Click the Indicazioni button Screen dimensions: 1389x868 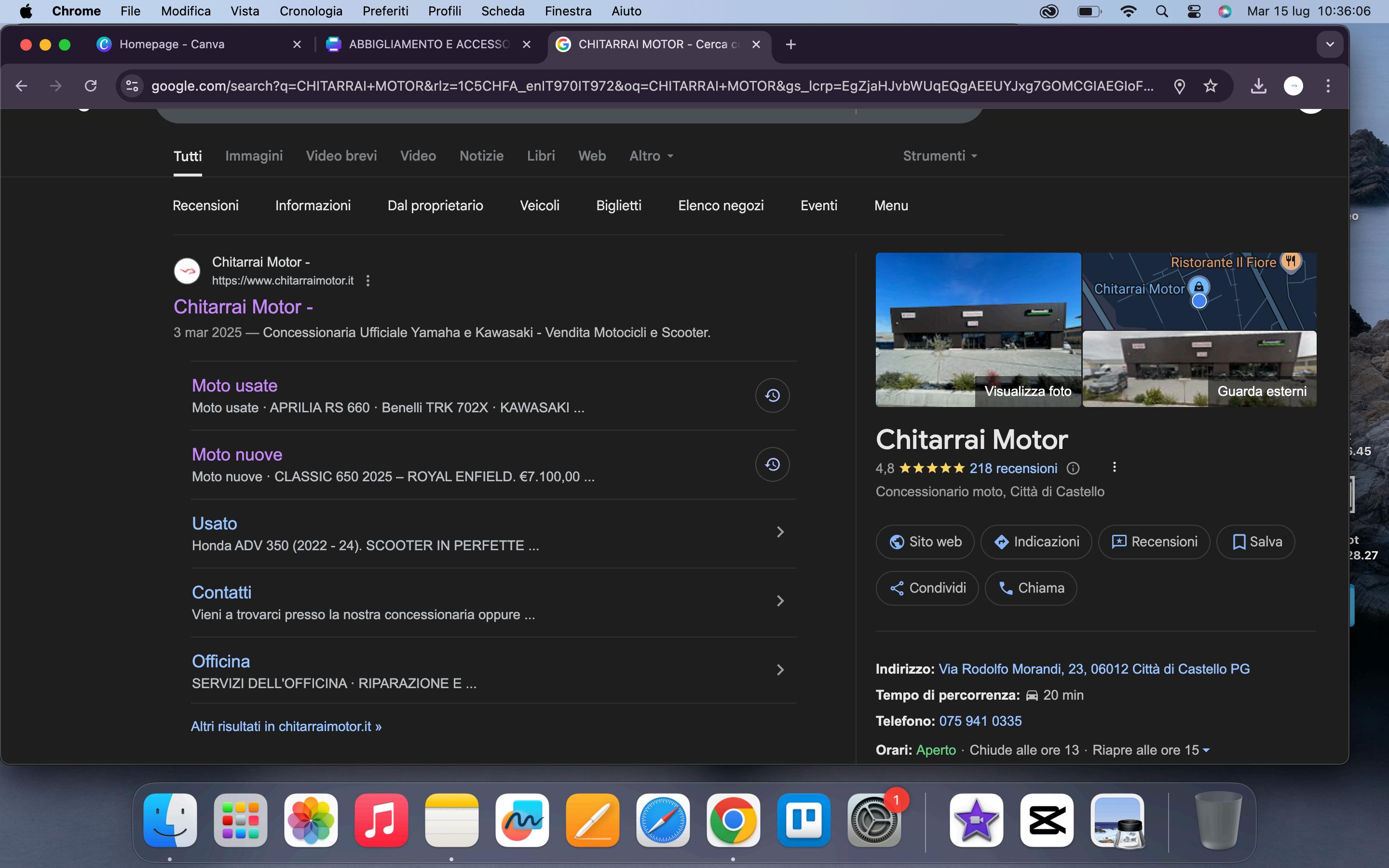click(1036, 542)
